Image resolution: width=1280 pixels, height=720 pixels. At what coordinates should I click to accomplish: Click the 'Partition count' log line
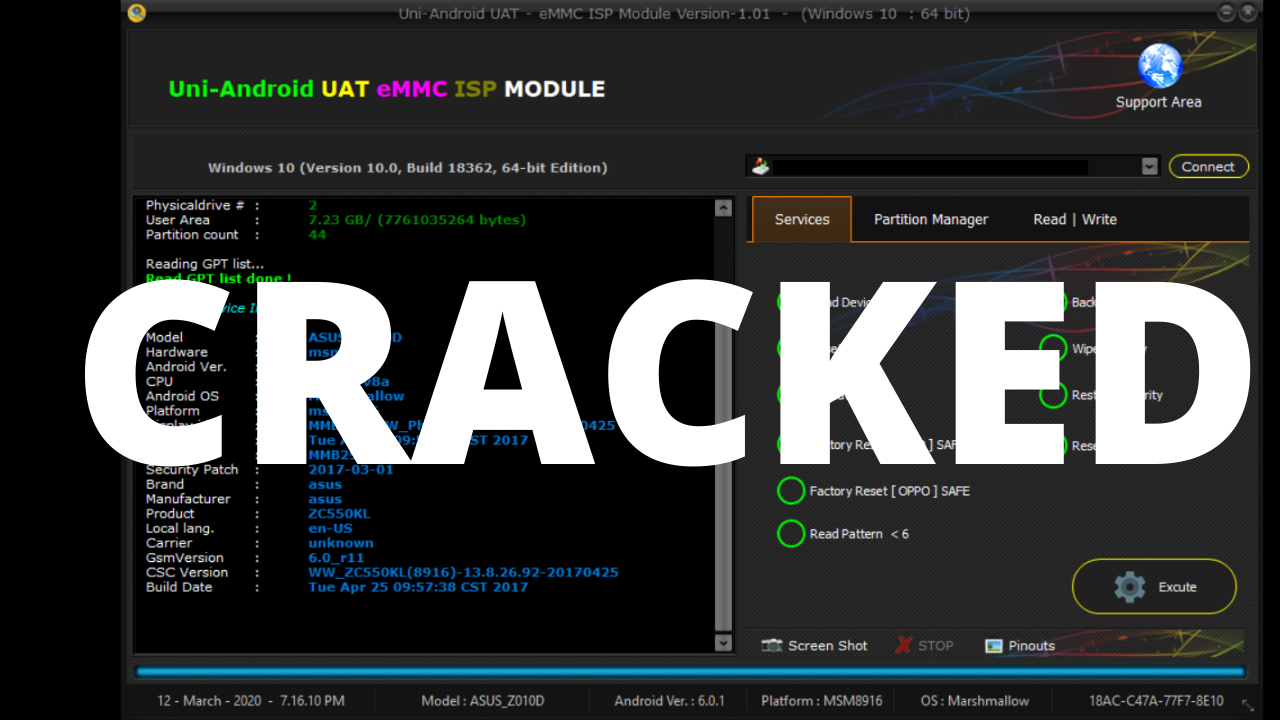(234, 235)
